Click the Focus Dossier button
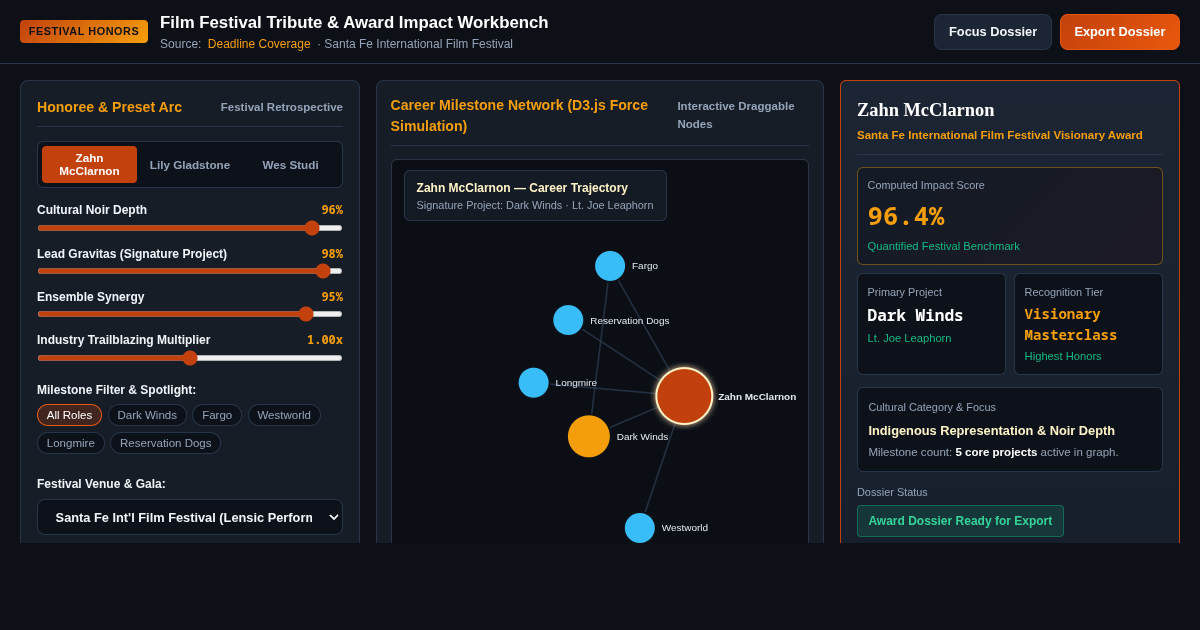1200x630 pixels. click(992, 32)
